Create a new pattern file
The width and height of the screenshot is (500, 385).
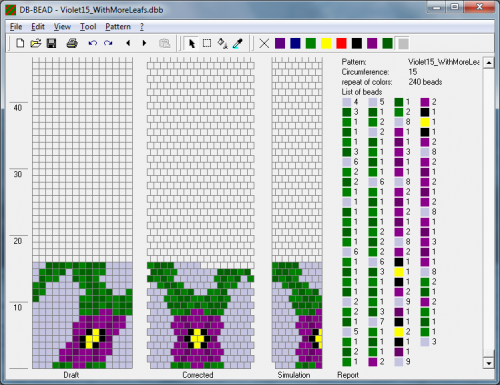click(20, 43)
